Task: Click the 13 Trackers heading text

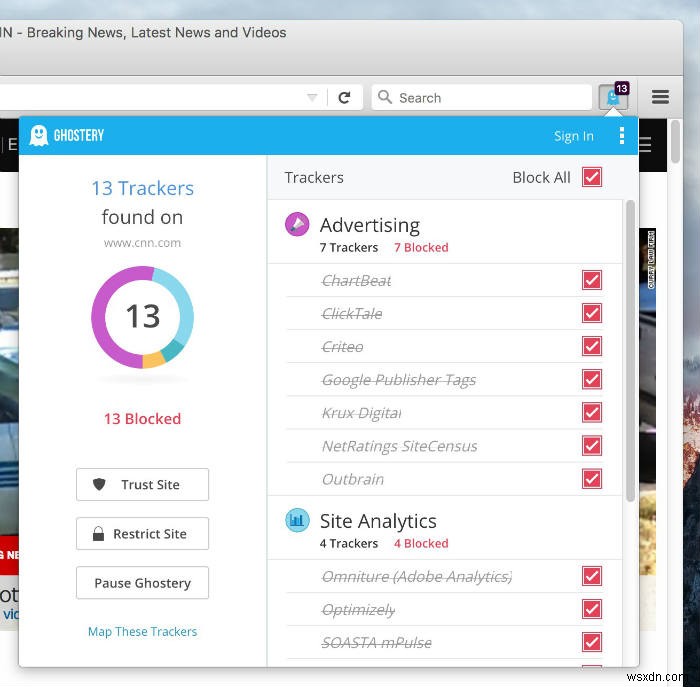Action: tap(142, 188)
